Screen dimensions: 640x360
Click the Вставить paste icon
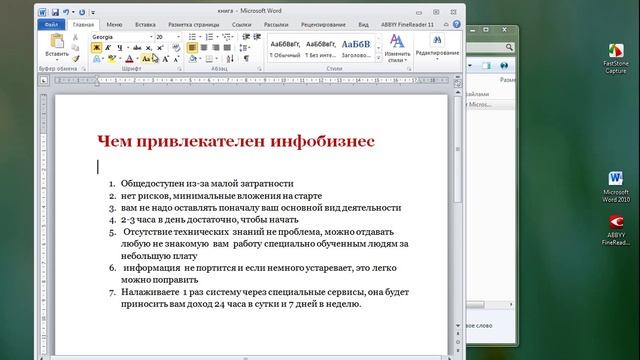[x=57, y=41]
